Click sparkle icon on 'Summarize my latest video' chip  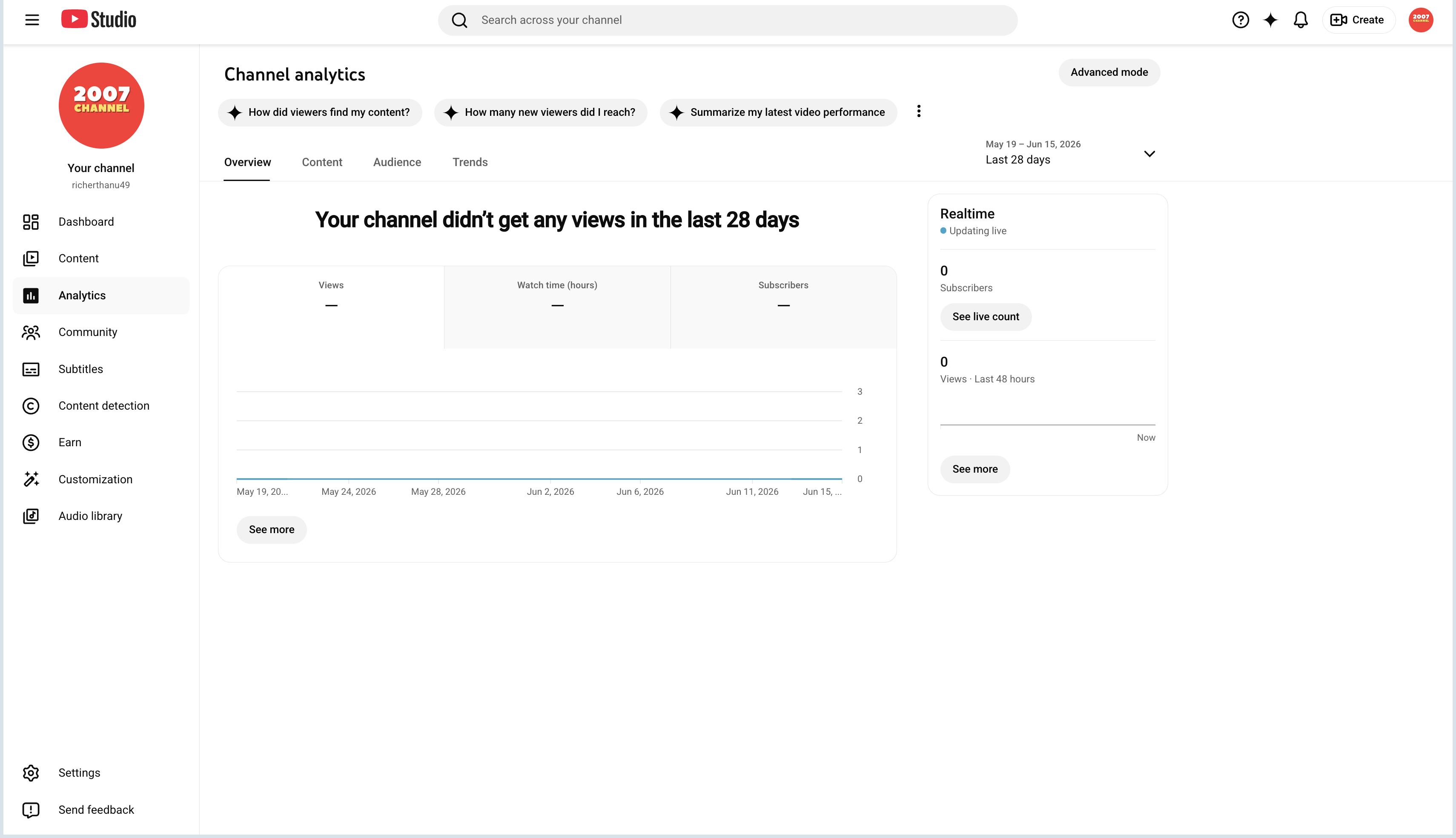(x=676, y=112)
